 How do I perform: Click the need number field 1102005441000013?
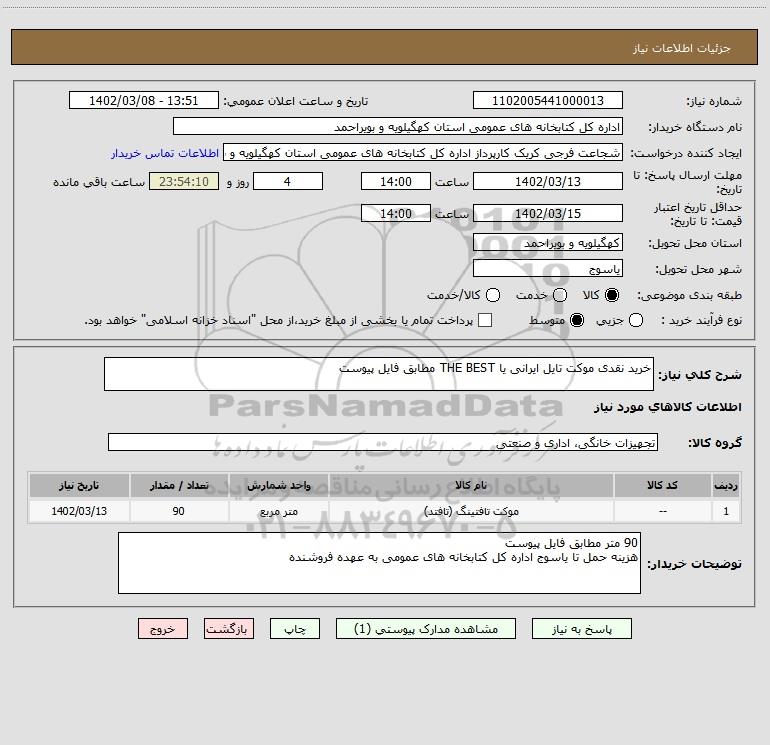click(548, 100)
